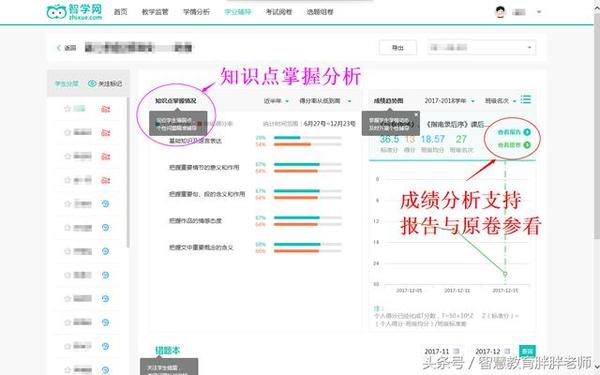Click the blue clock icon on ninth student row
The height and width of the screenshot is (375, 600).
pos(106,299)
